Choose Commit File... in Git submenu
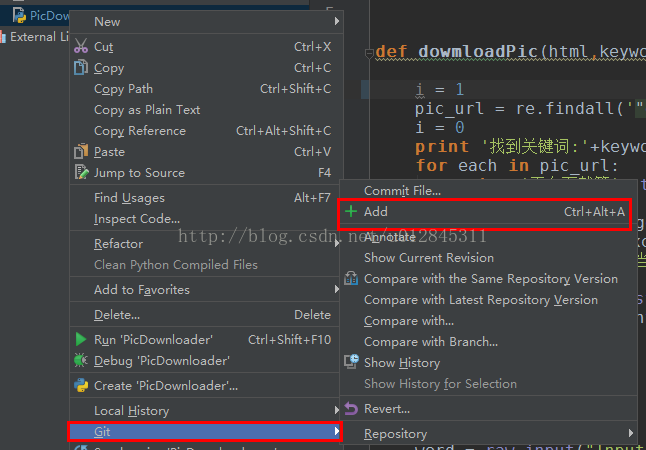The image size is (646, 450). tap(489, 191)
